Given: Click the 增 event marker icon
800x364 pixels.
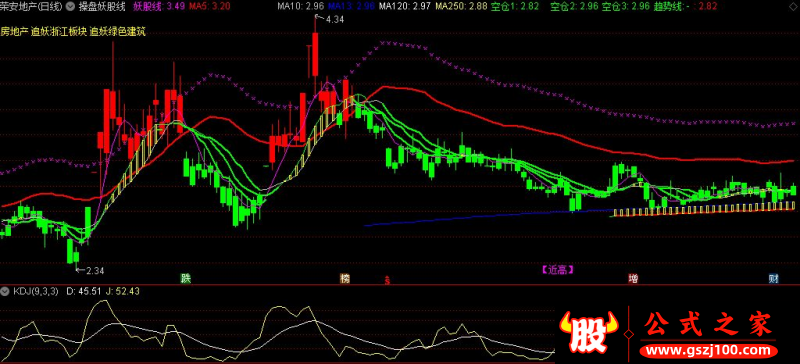Looking at the screenshot, I should click(x=633, y=279).
